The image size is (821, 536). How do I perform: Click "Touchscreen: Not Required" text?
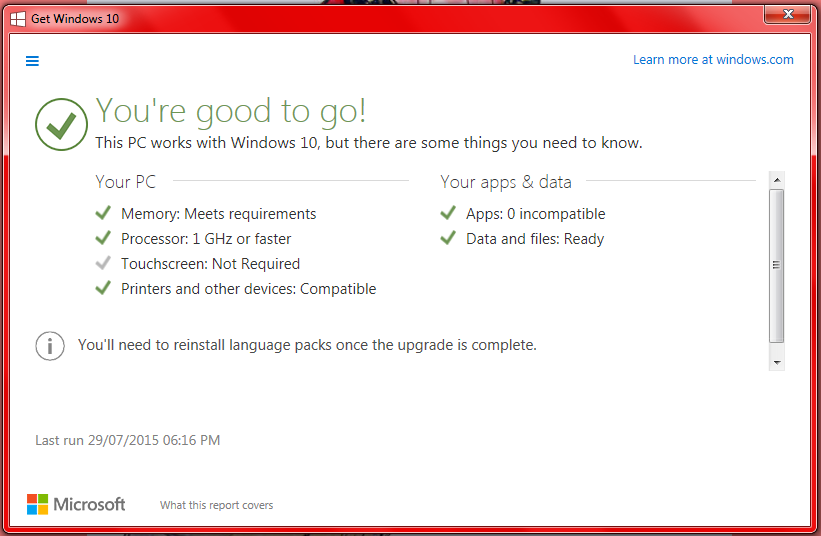[x=210, y=264]
